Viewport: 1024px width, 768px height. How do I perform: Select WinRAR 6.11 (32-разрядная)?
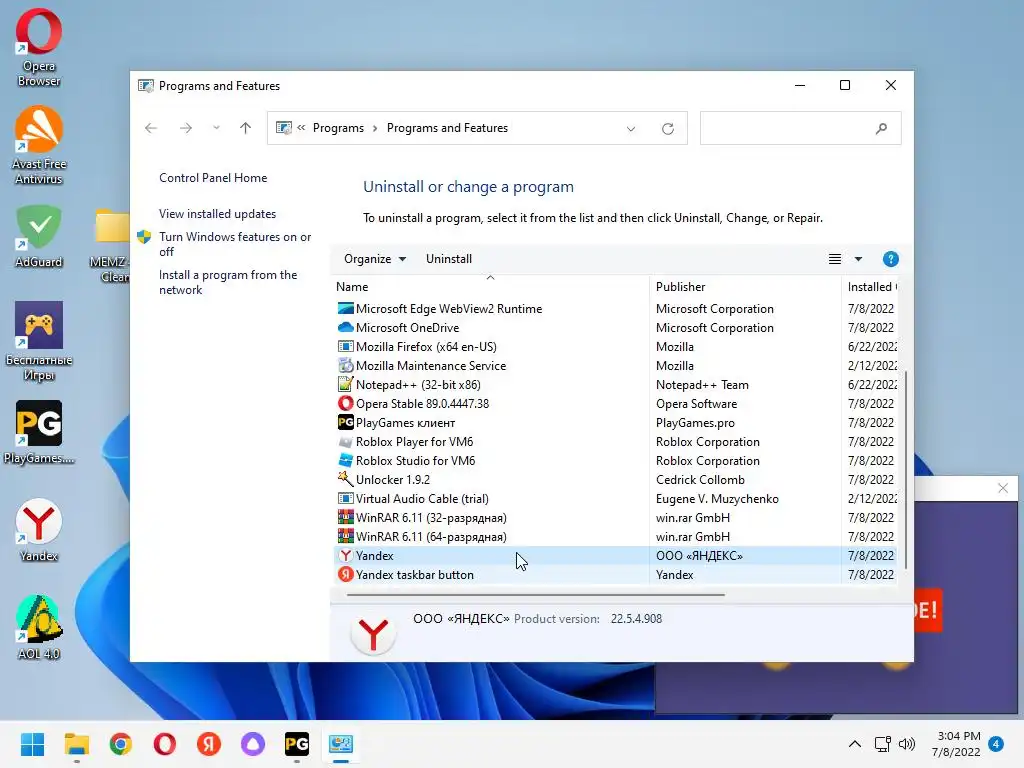pos(614,517)
